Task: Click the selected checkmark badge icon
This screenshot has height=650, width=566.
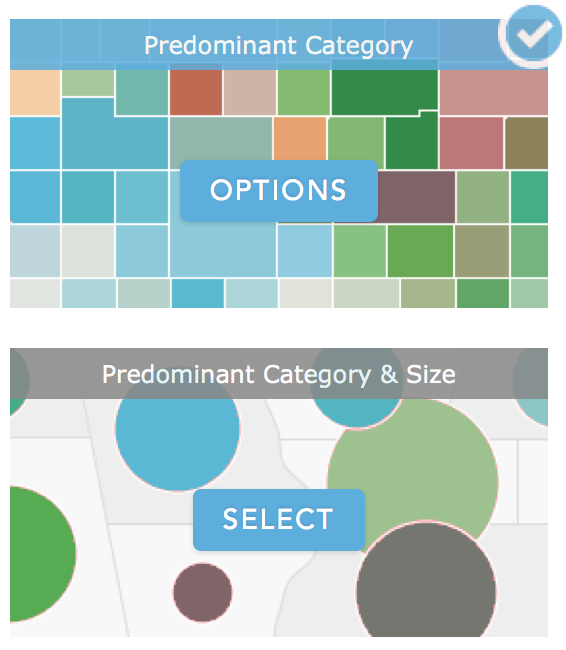Action: (x=532, y=36)
